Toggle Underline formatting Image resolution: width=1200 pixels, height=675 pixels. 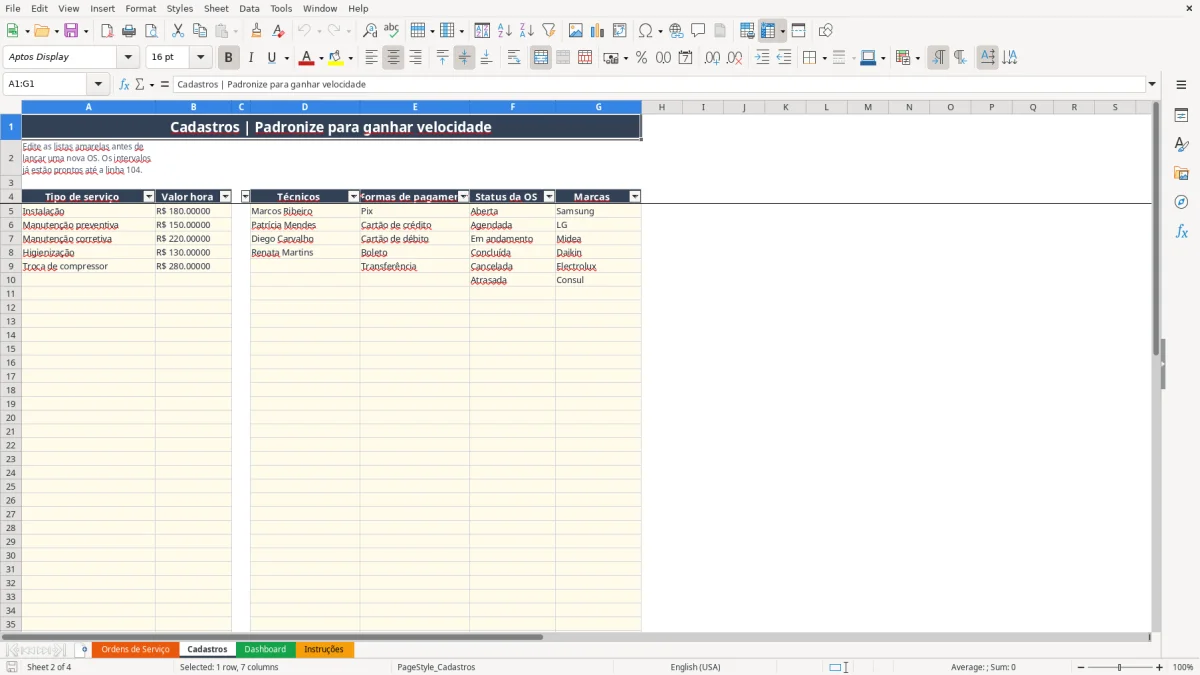pyautogui.click(x=271, y=58)
